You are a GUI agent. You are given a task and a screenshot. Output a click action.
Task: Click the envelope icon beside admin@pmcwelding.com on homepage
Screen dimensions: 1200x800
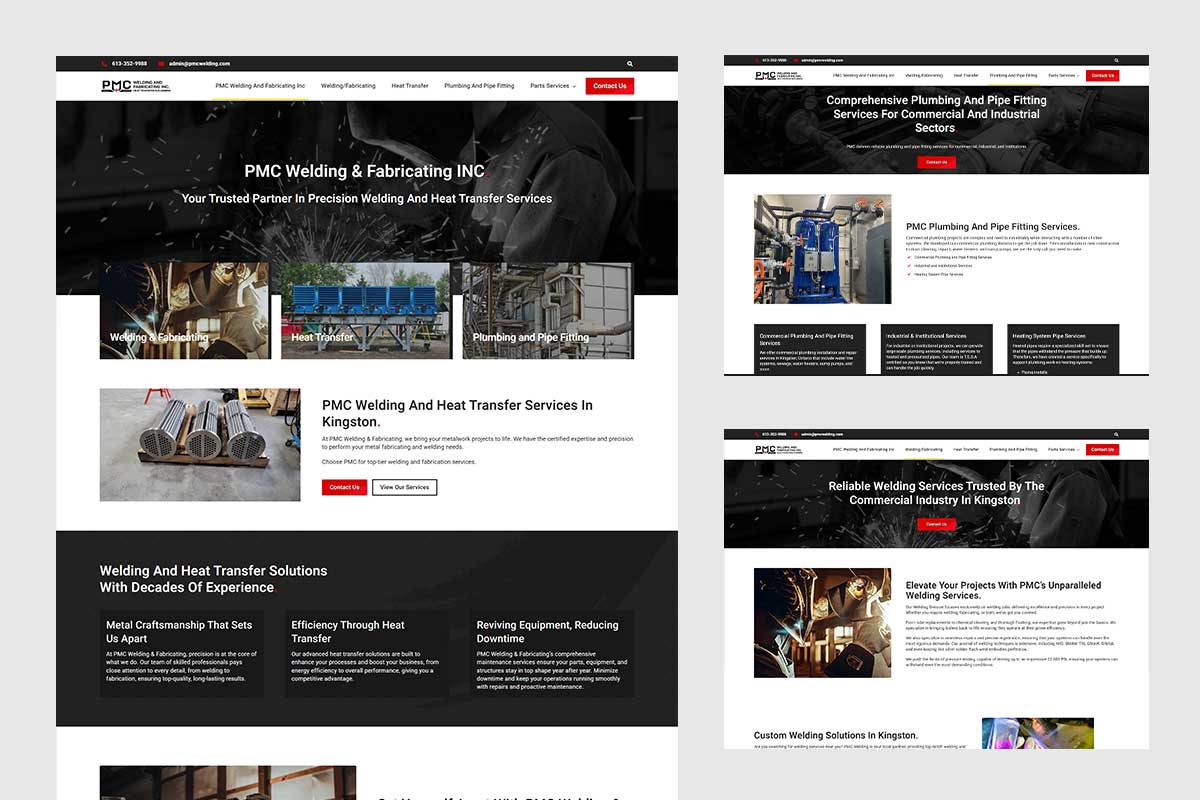pyautogui.click(x=161, y=63)
